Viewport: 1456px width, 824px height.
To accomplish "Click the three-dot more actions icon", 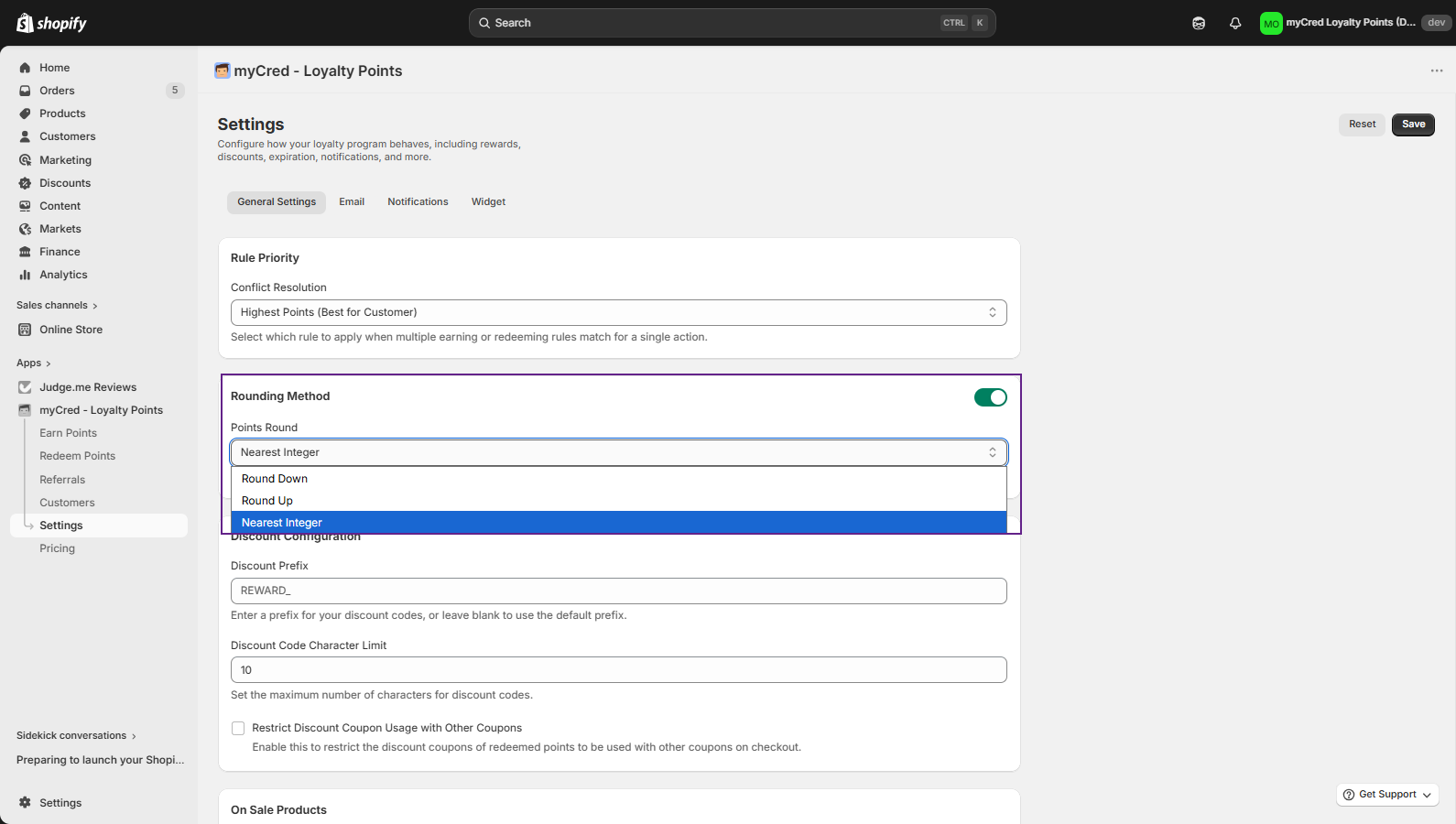I will point(1436,70).
